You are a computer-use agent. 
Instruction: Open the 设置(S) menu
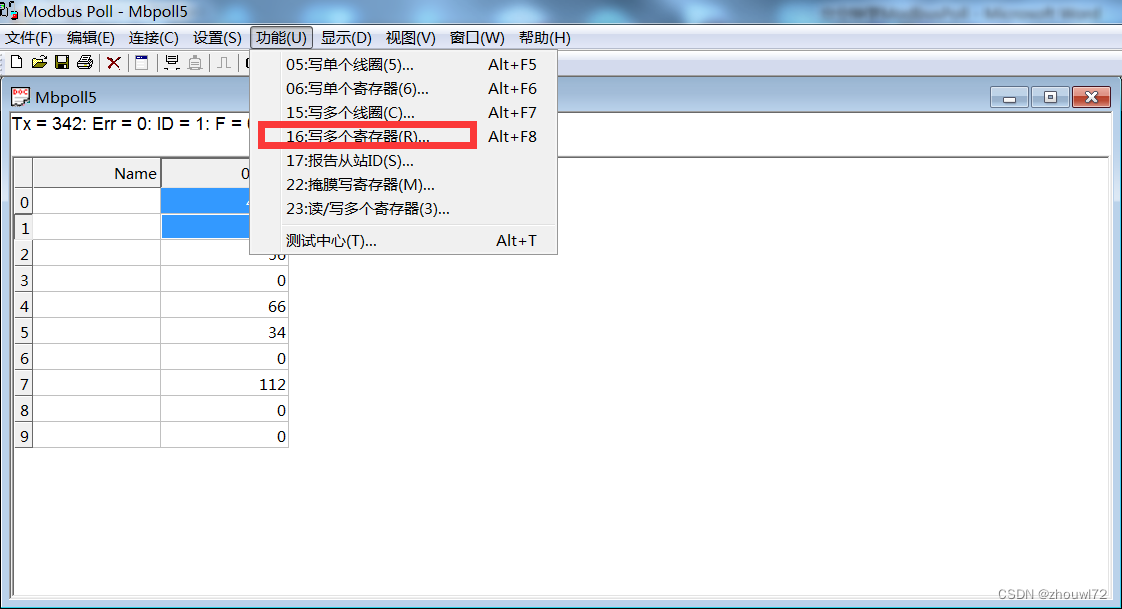(x=217, y=38)
